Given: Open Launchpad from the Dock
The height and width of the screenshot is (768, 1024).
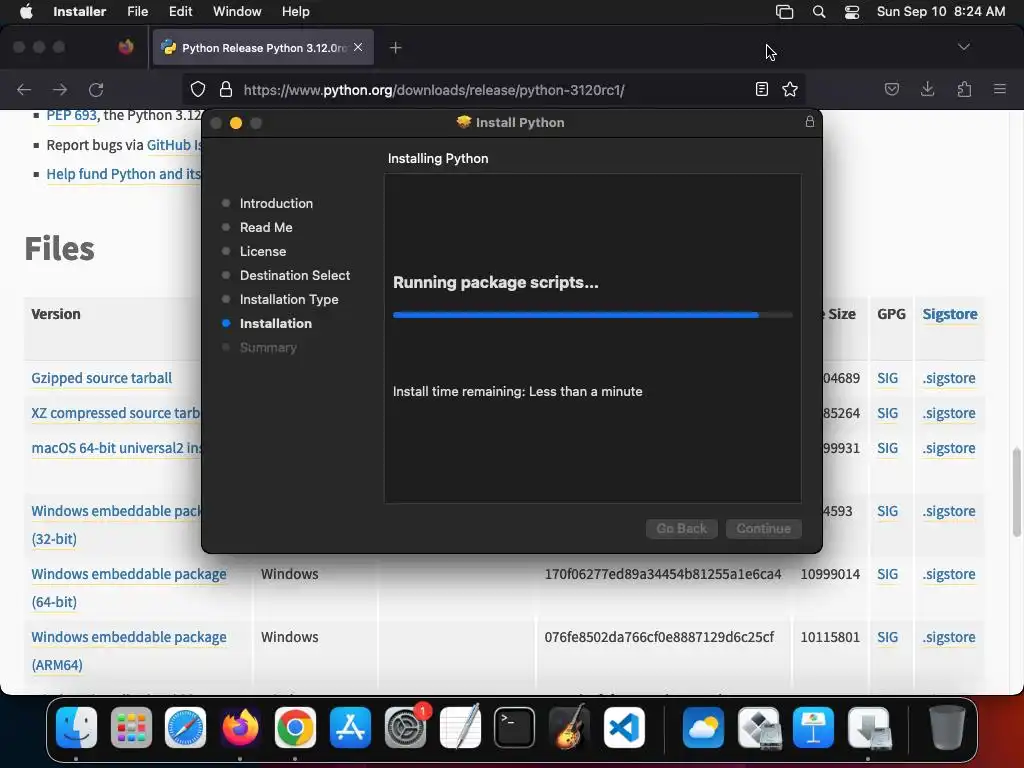Looking at the screenshot, I should [131, 727].
